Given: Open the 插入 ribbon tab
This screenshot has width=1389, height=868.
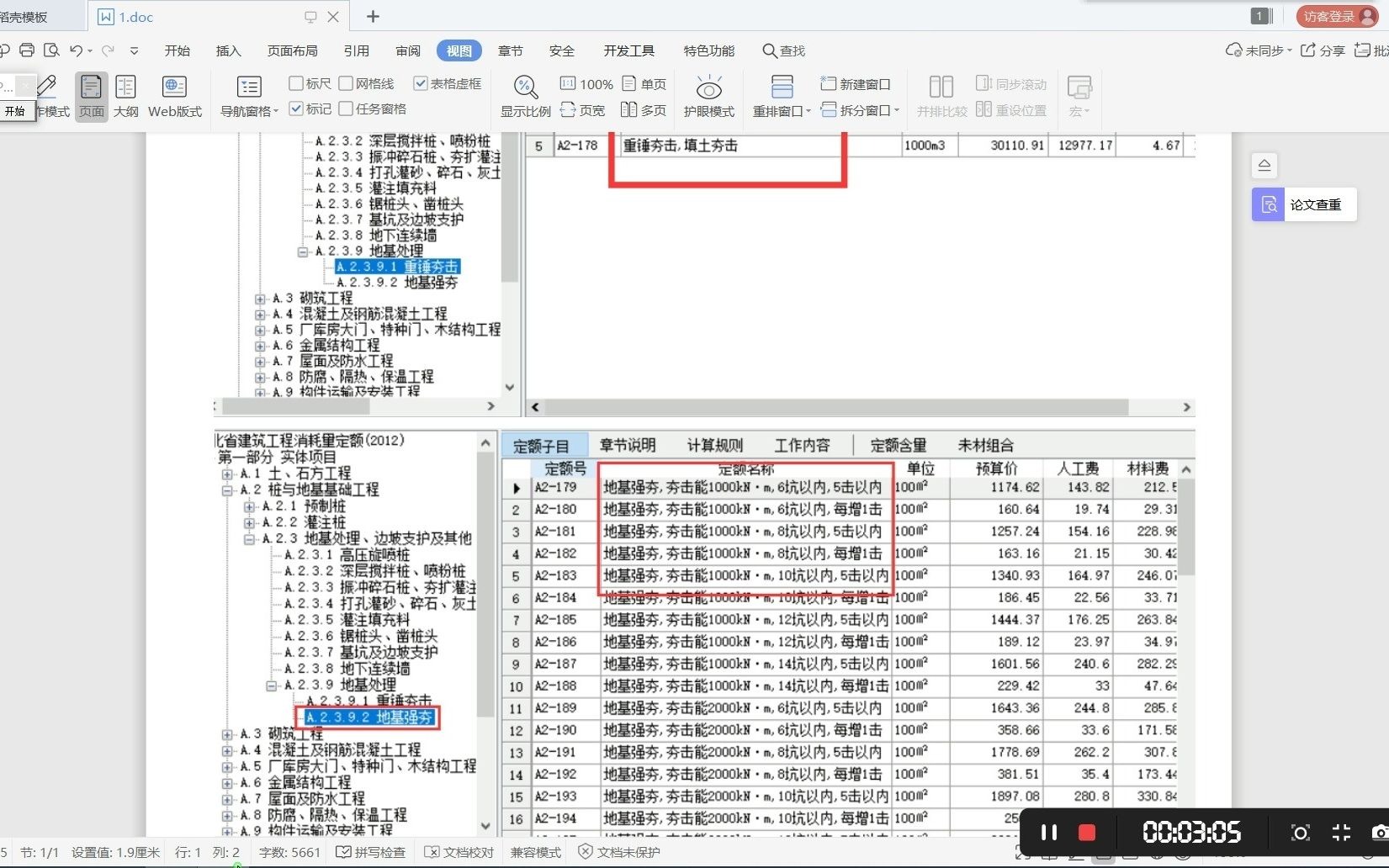Looking at the screenshot, I should (x=229, y=50).
